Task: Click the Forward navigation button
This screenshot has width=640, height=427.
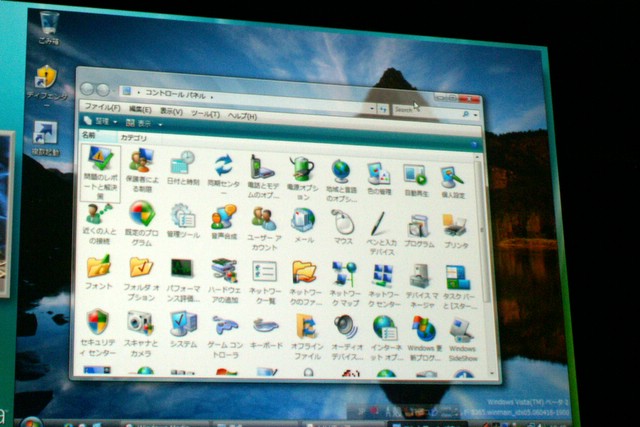Action: [103, 90]
